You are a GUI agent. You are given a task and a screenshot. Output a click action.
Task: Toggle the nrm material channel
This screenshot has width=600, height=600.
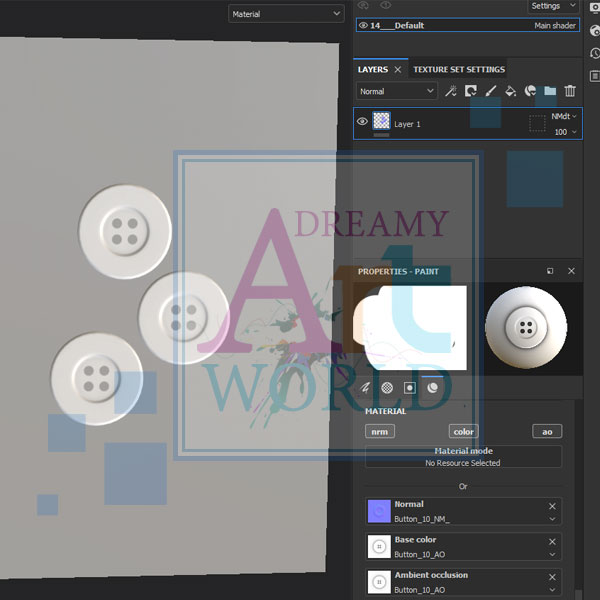coord(380,431)
